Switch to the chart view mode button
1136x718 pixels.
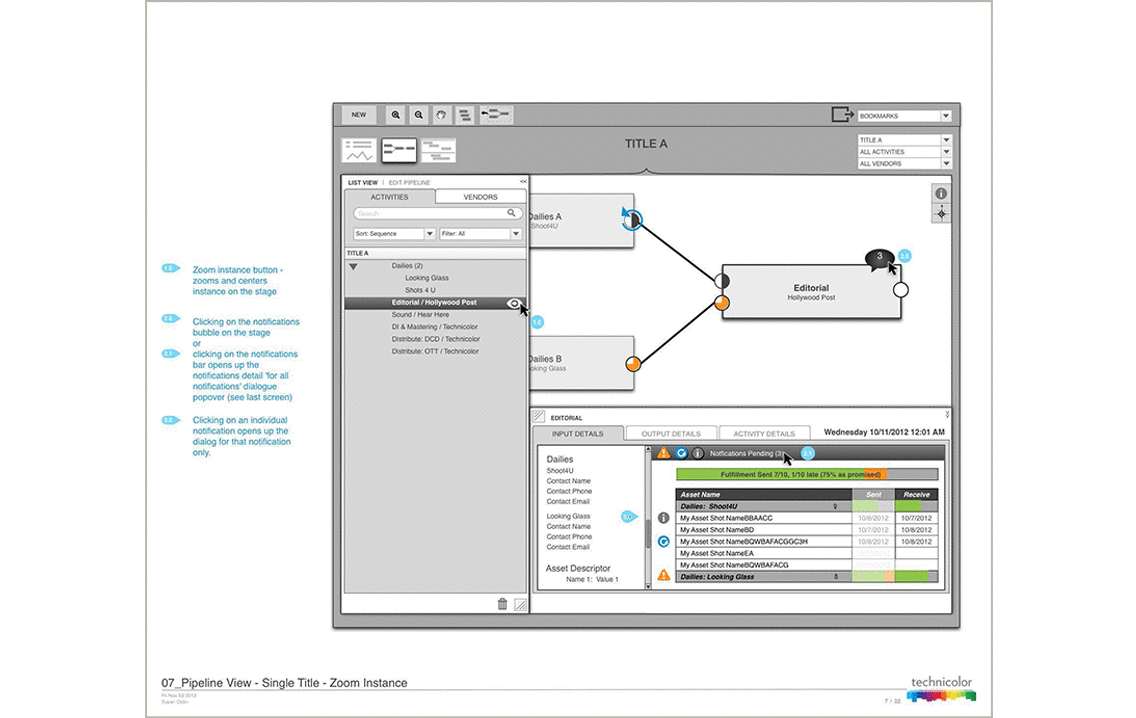[x=360, y=150]
